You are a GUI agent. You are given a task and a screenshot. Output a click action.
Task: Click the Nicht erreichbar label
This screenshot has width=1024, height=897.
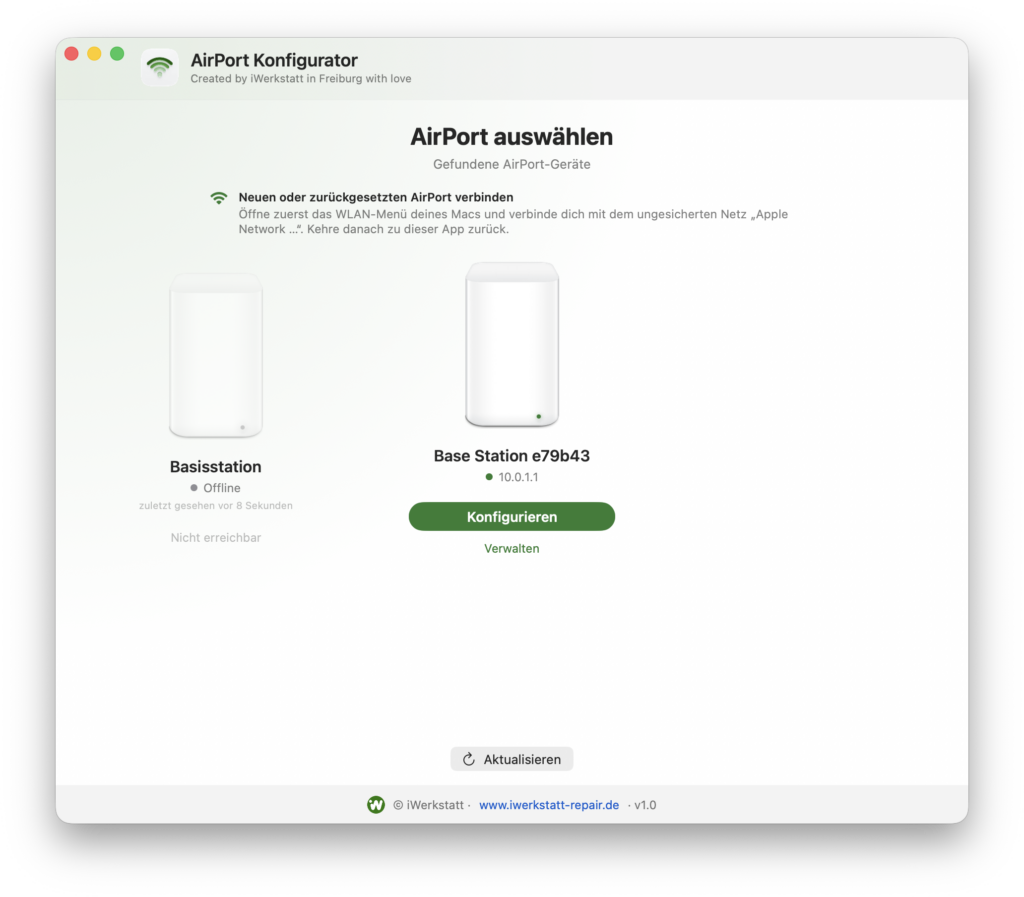coord(216,537)
